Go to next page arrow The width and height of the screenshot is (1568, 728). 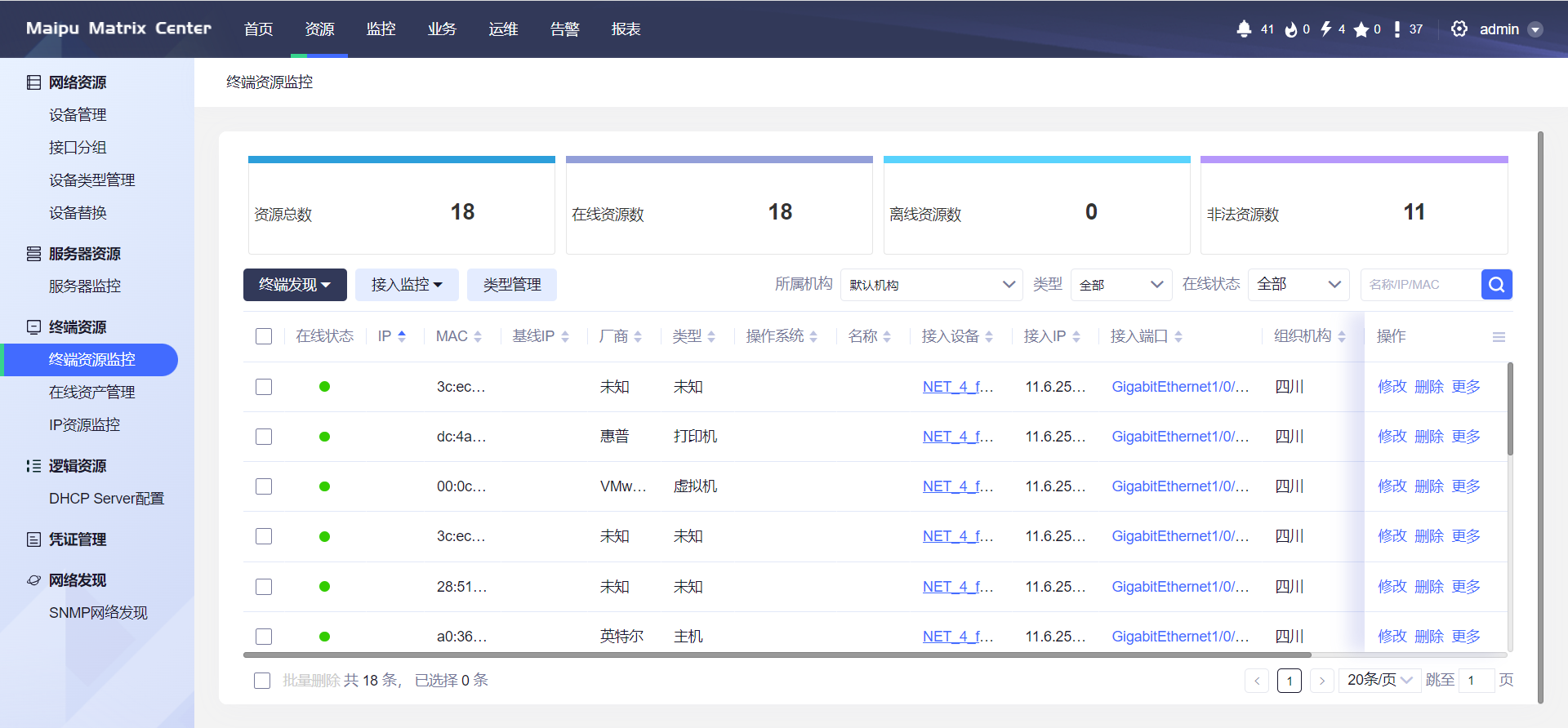(x=1322, y=681)
